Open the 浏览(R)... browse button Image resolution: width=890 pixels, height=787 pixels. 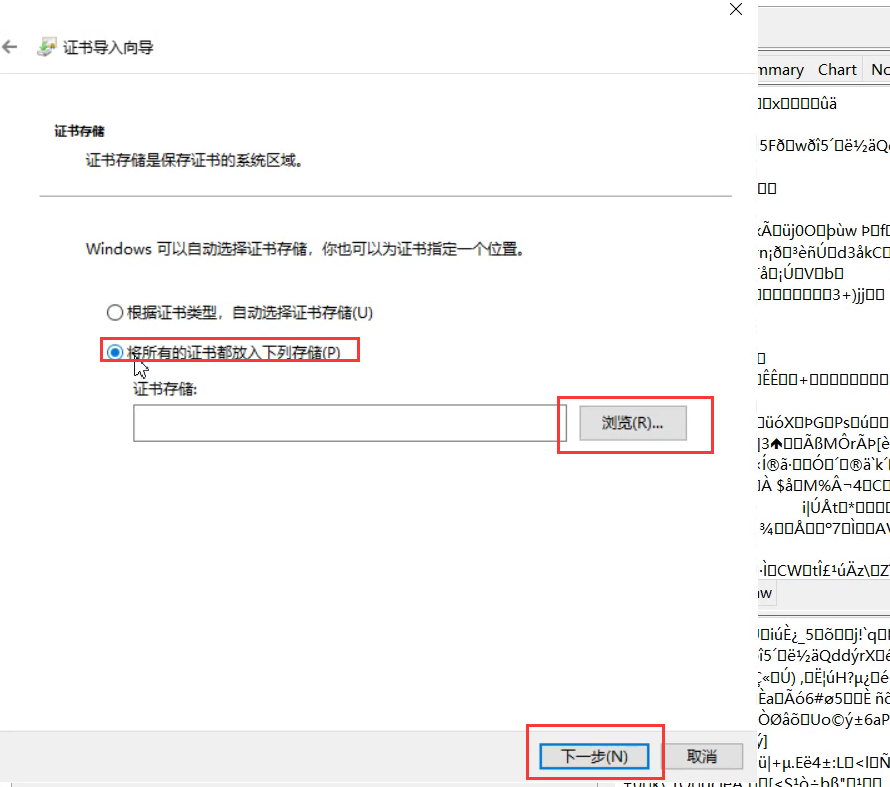(x=632, y=423)
